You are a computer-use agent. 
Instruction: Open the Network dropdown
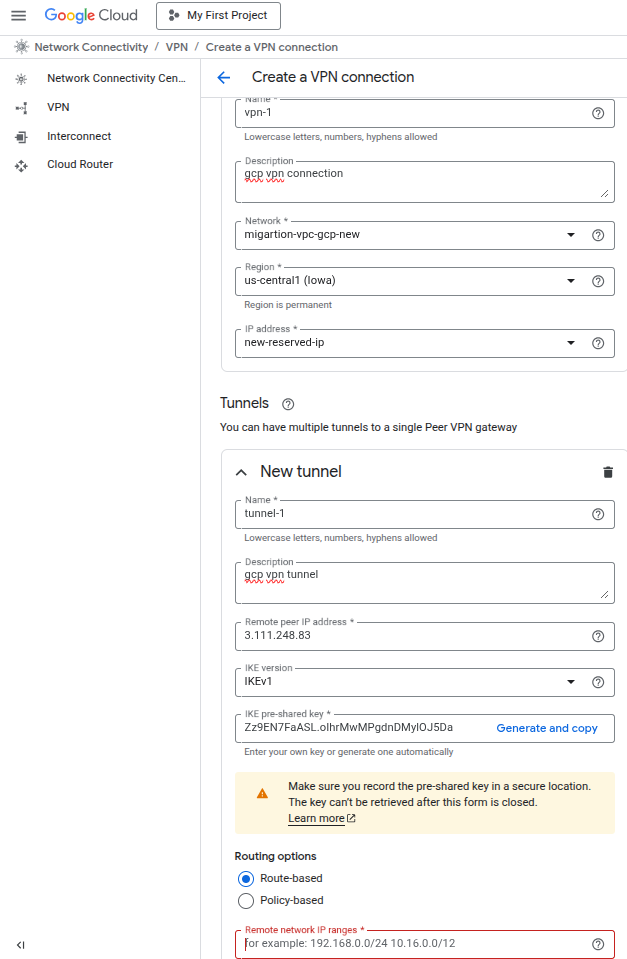[571, 235]
